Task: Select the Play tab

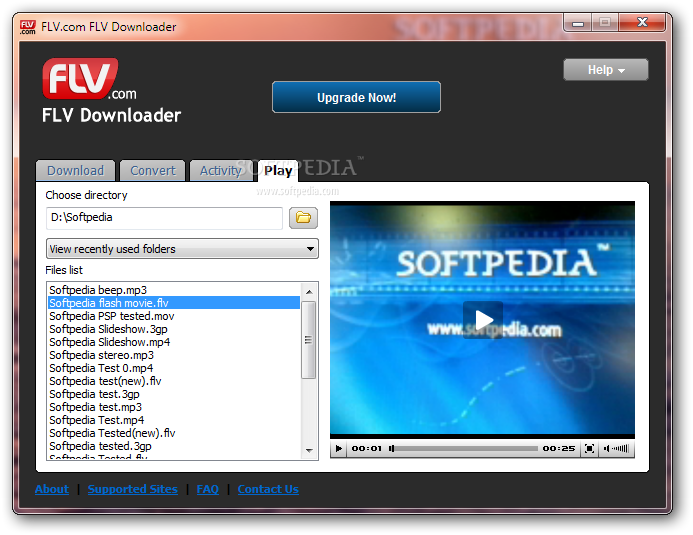Action: [x=278, y=171]
